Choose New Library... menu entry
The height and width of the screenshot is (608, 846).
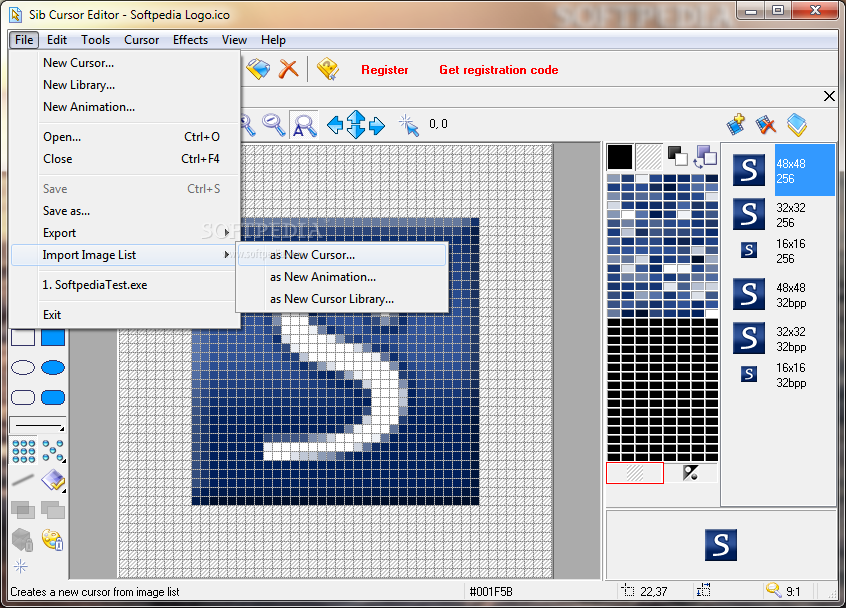125,85
